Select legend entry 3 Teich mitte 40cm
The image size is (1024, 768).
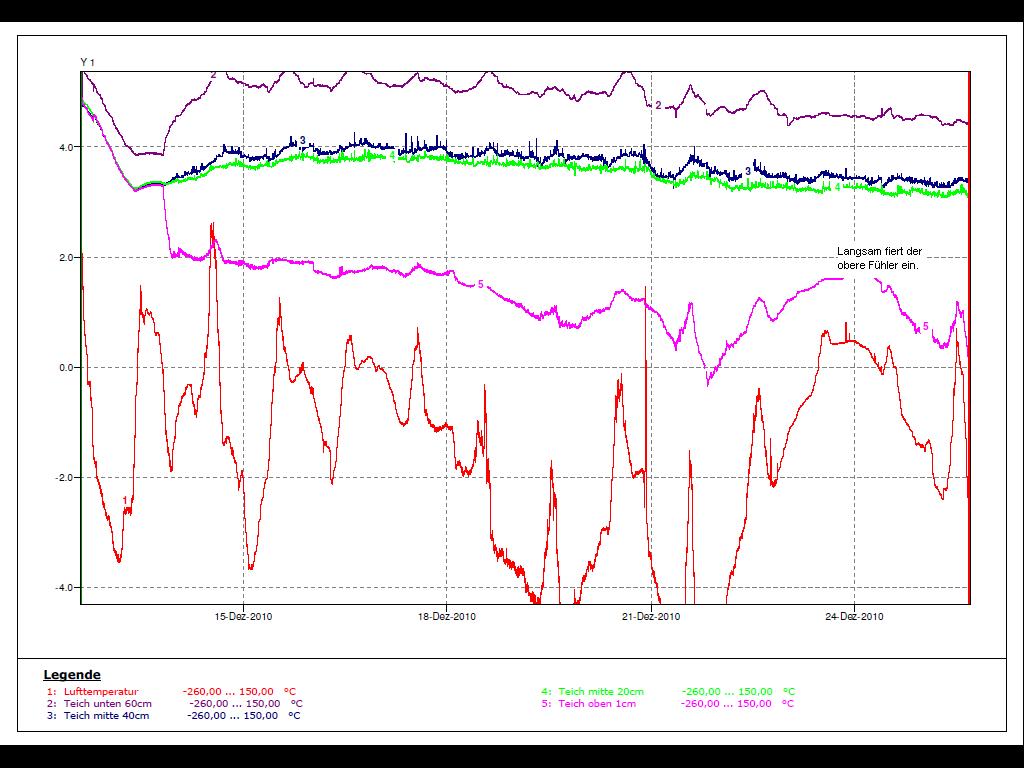coord(106,715)
